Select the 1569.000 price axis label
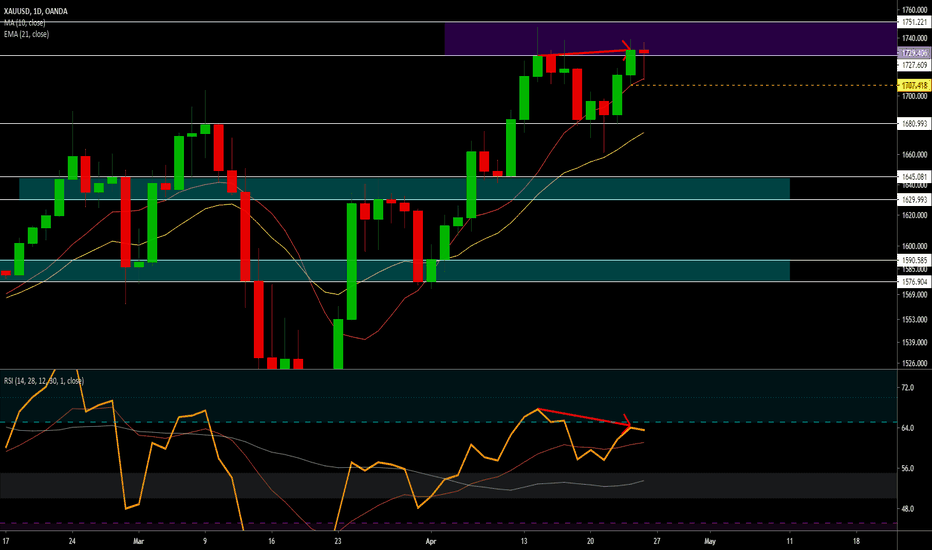Image resolution: width=932 pixels, height=550 pixels. click(x=914, y=294)
